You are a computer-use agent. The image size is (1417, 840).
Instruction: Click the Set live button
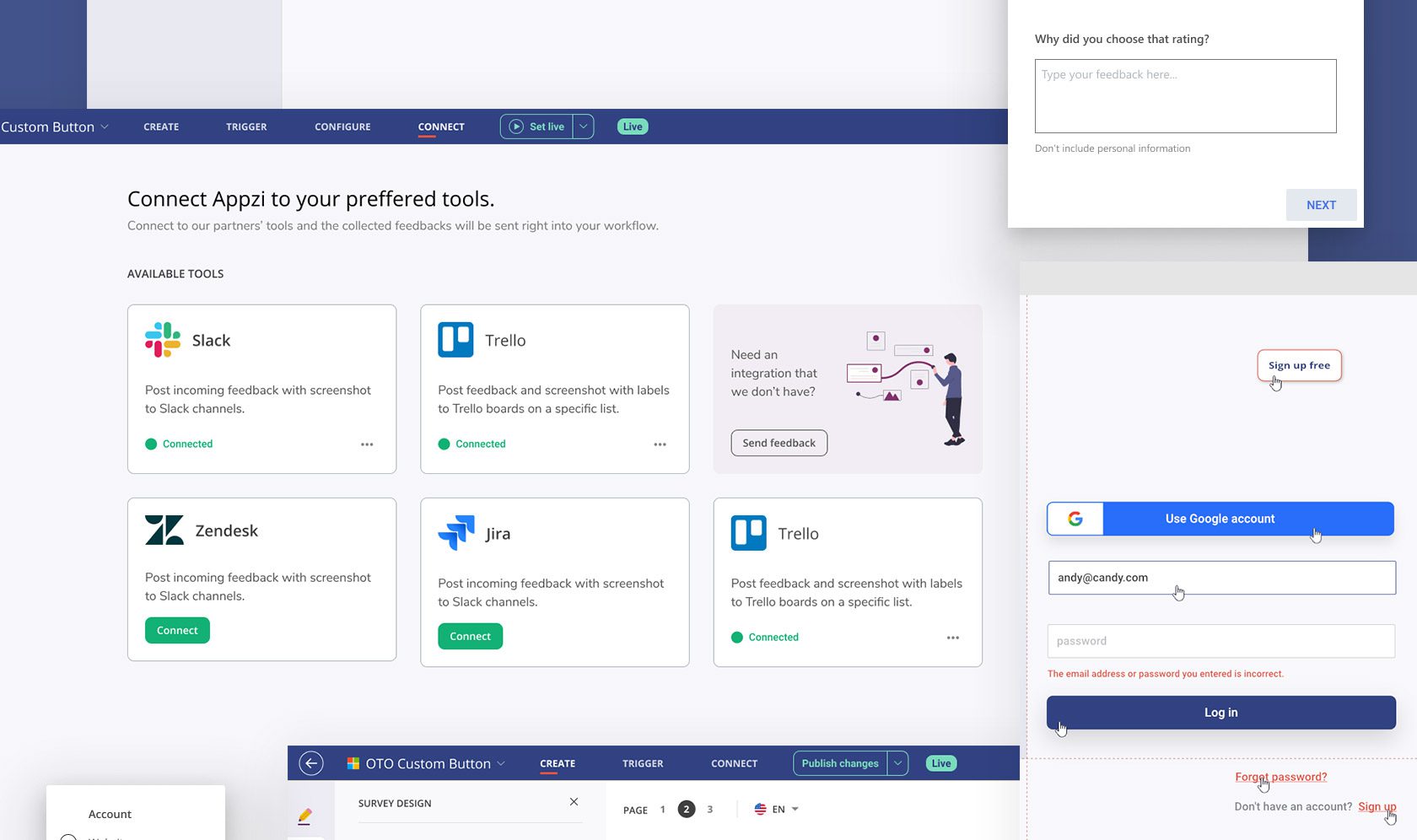(x=537, y=127)
